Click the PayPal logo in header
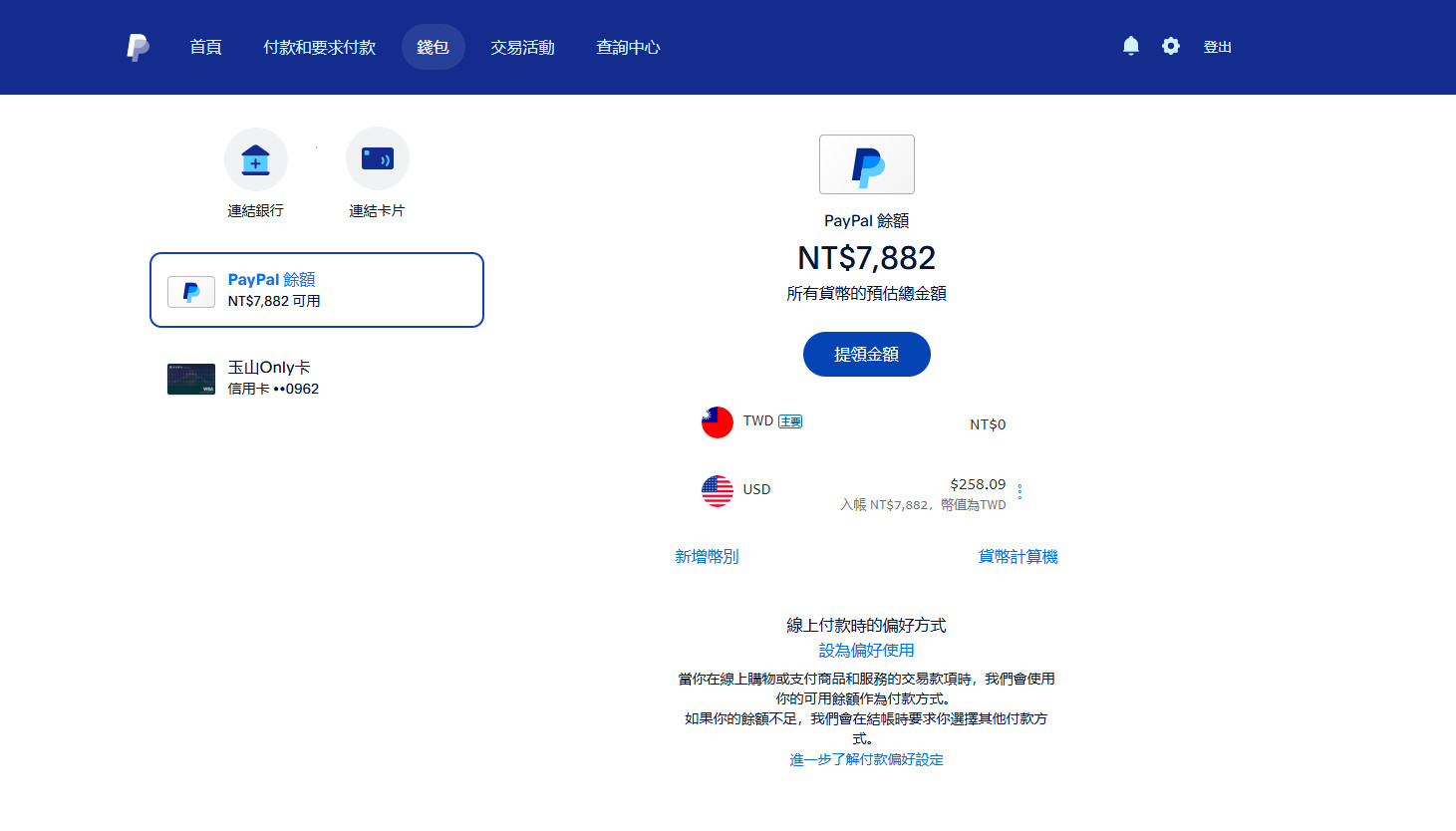The width and height of the screenshot is (1456, 831). pos(138,47)
